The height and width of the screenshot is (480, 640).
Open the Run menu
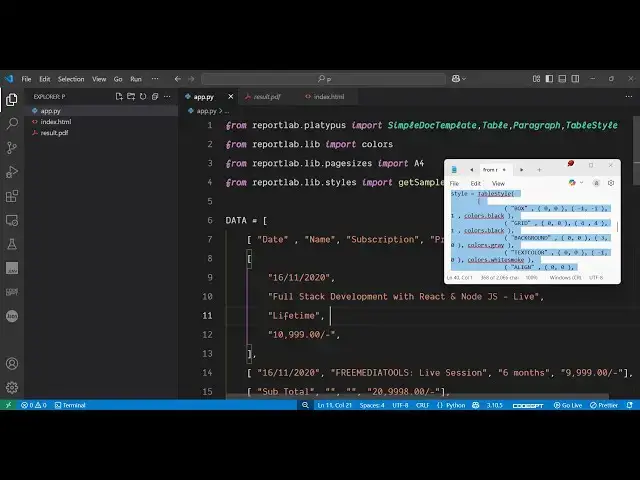pos(136,79)
